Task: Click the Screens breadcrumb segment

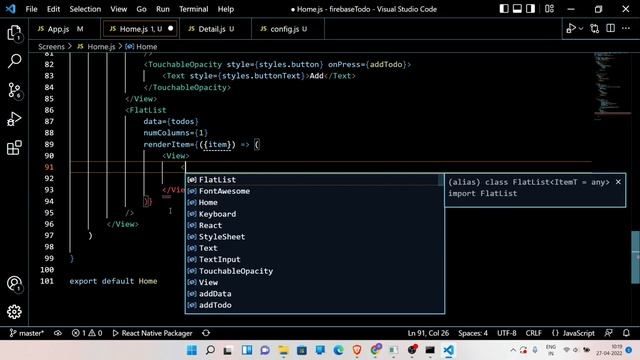Action: click(51, 47)
